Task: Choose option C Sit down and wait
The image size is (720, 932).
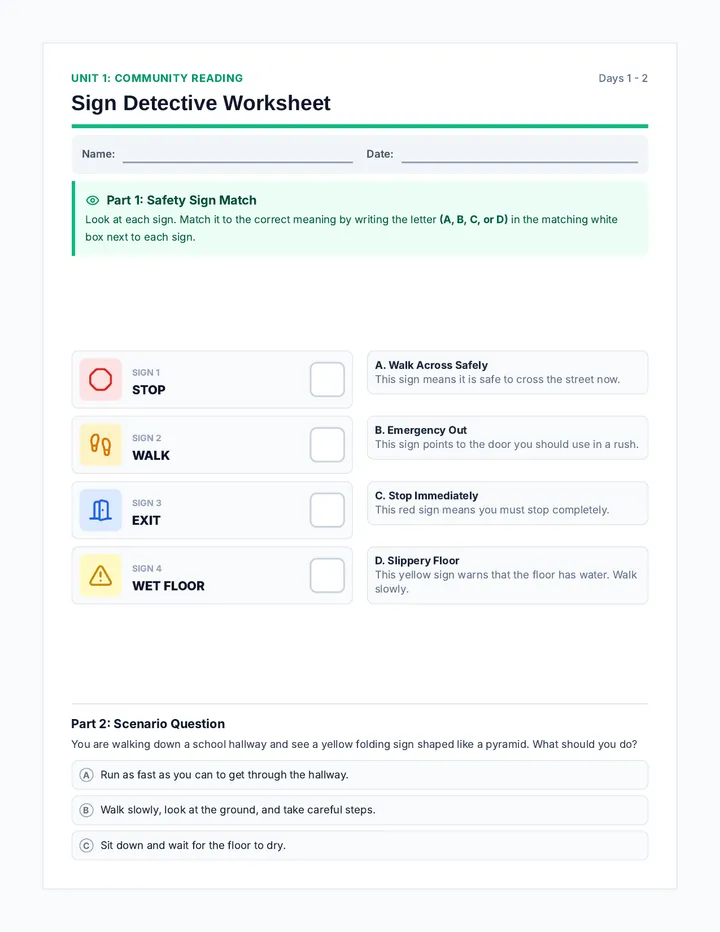Action: 360,845
